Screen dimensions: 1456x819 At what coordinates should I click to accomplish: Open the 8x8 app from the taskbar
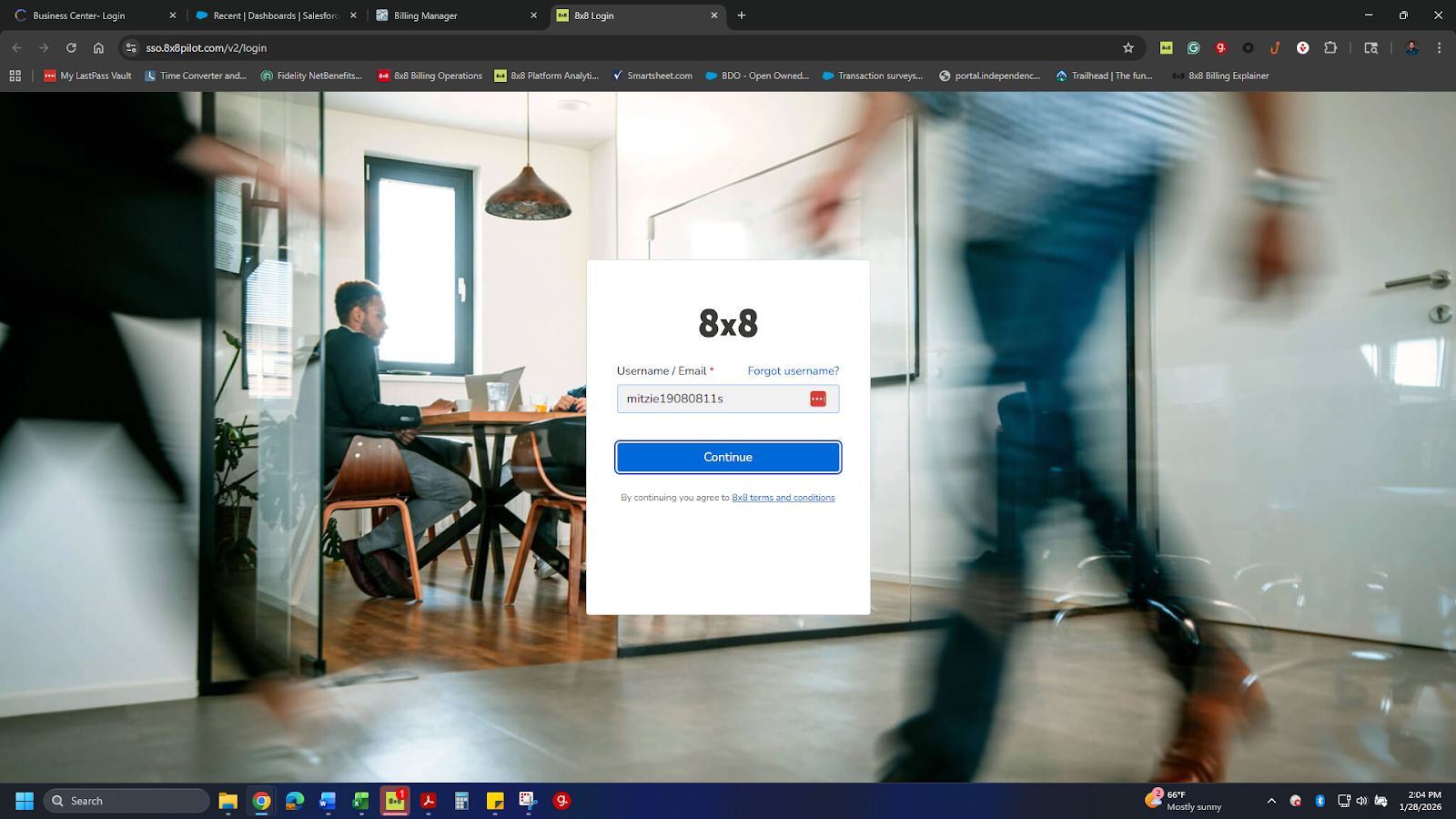tap(395, 801)
